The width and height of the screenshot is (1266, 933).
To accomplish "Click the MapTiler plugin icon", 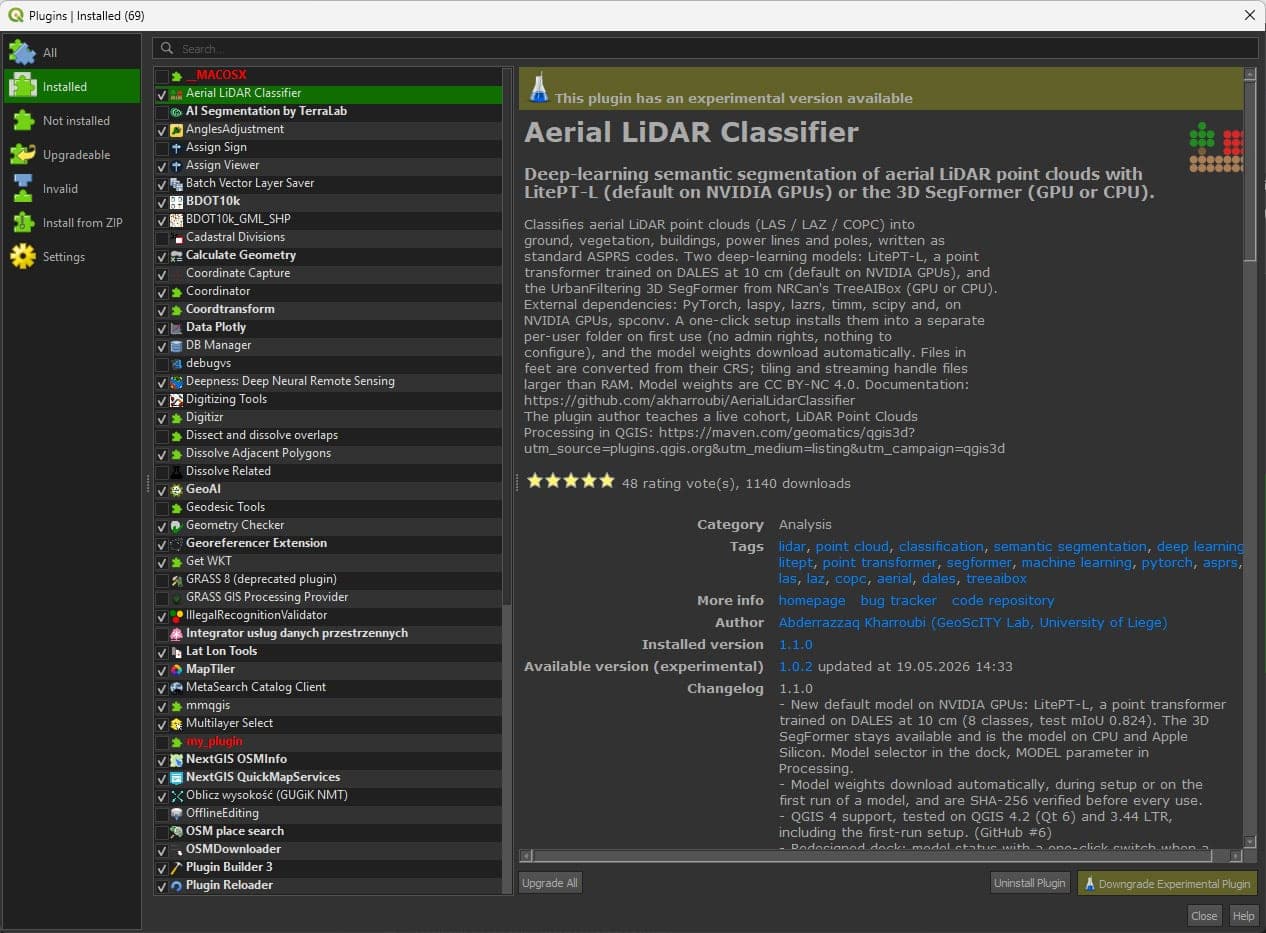I will click(x=177, y=669).
